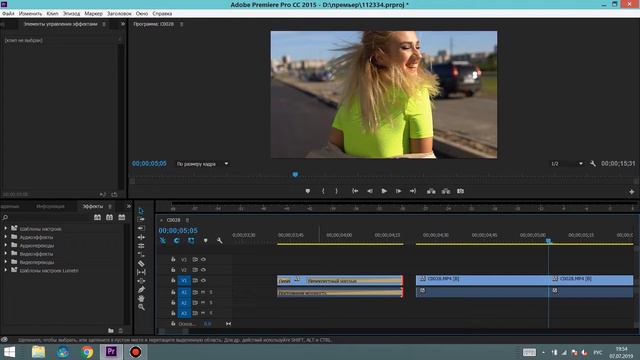The width and height of the screenshot is (640, 360).
Task: Click the Go to Out button
Action: (x=413, y=191)
